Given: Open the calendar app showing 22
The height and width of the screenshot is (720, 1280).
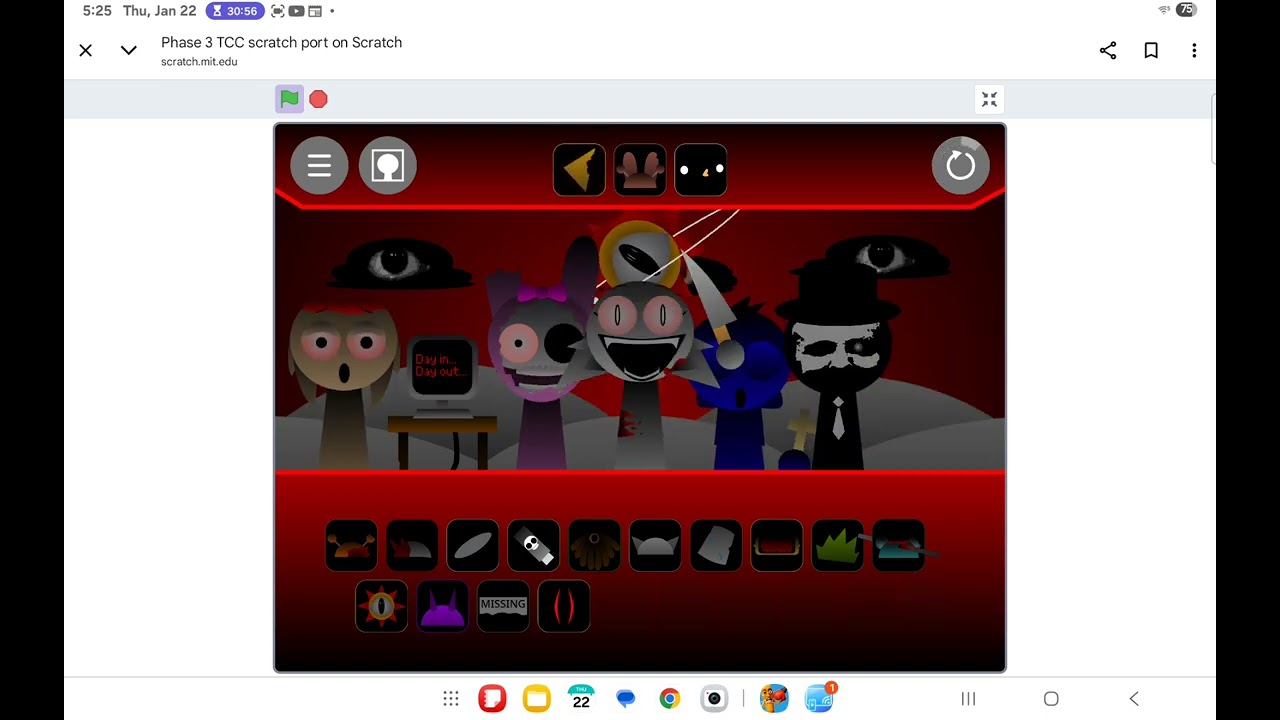Looking at the screenshot, I should coord(581,698).
